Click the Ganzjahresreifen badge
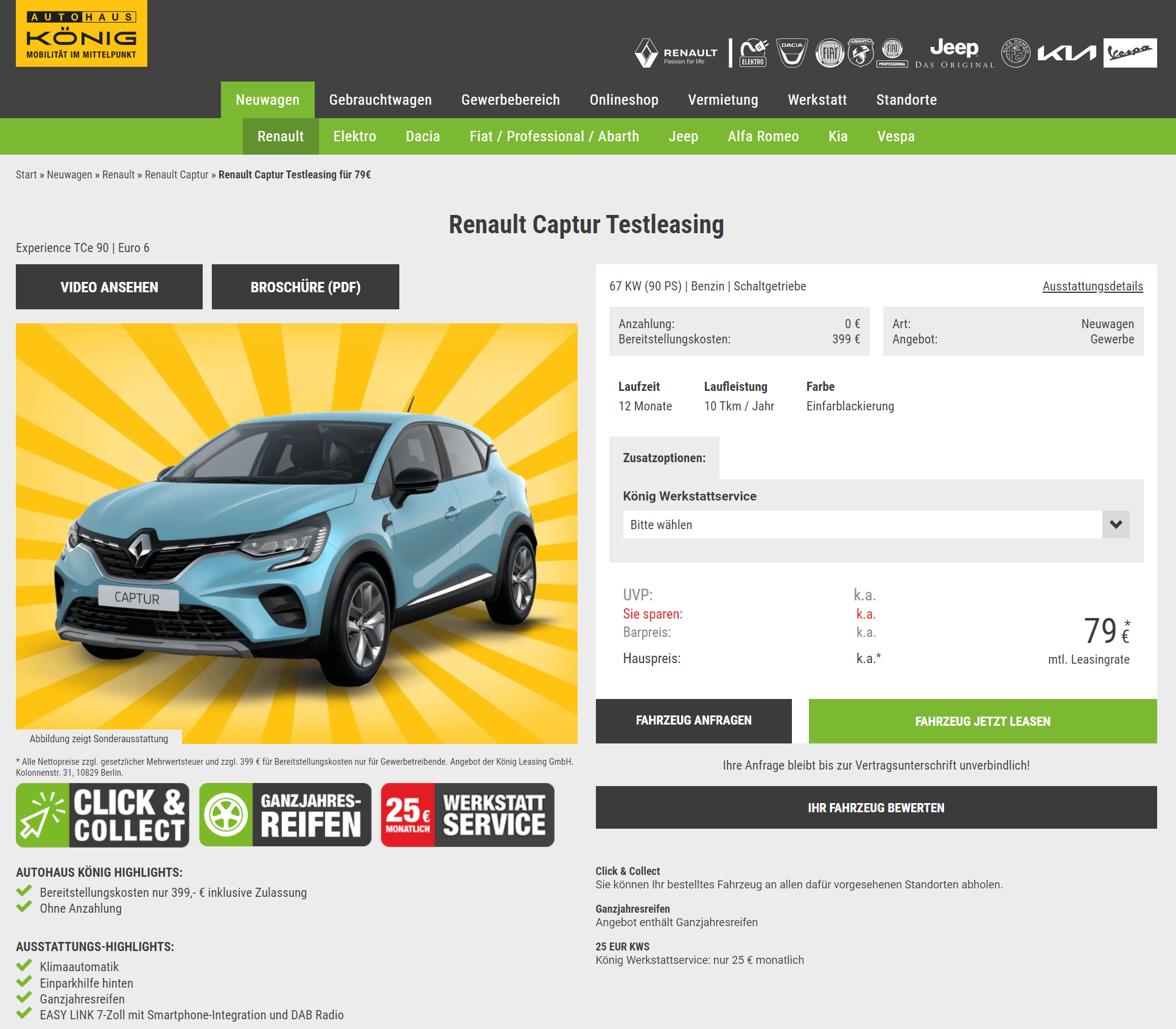 click(285, 815)
